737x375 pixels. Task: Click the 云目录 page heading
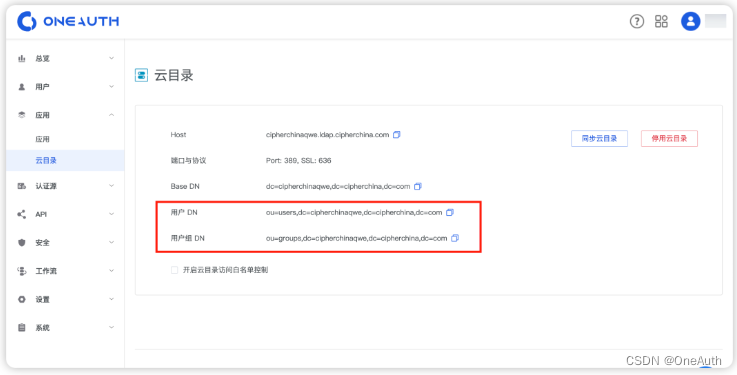(x=174, y=75)
